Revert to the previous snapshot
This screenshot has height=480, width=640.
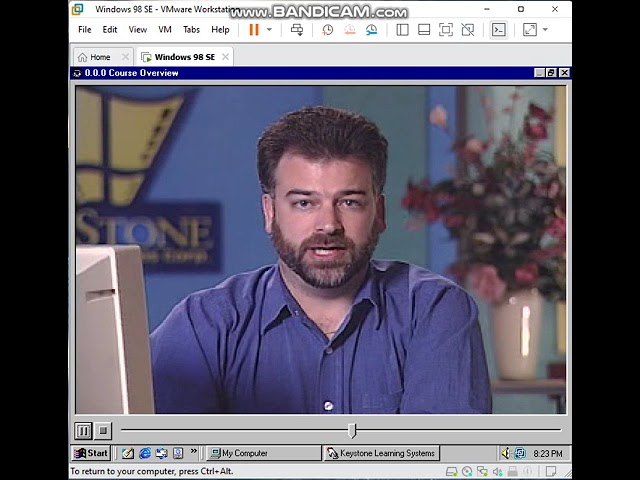[x=350, y=30]
